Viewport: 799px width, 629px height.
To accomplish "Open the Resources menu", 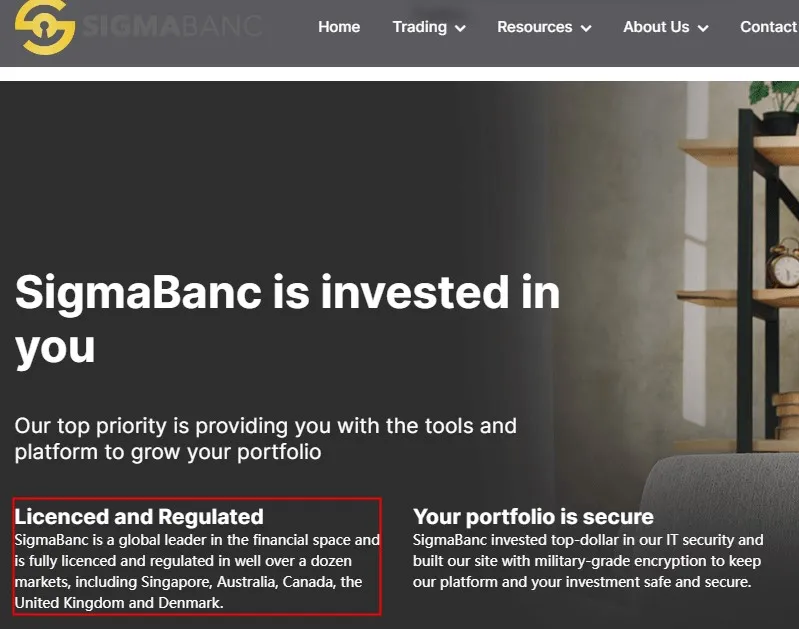I will [x=535, y=27].
